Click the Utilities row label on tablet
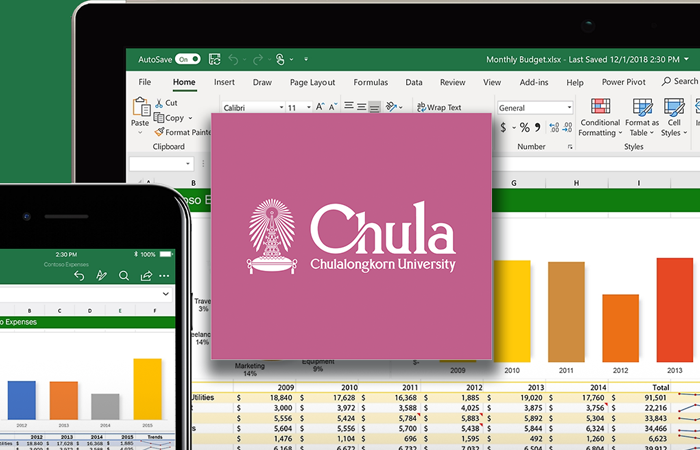 (x=202, y=397)
